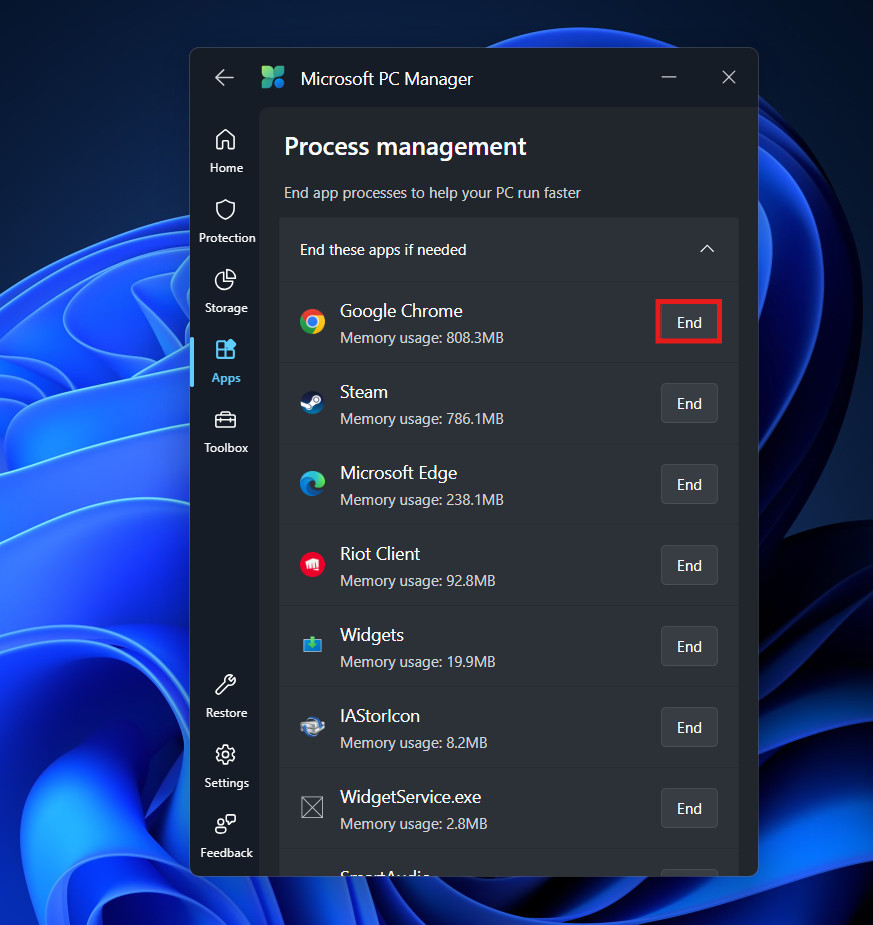Open the Home section in sidebar
The width and height of the screenshot is (873, 925).
tap(226, 151)
